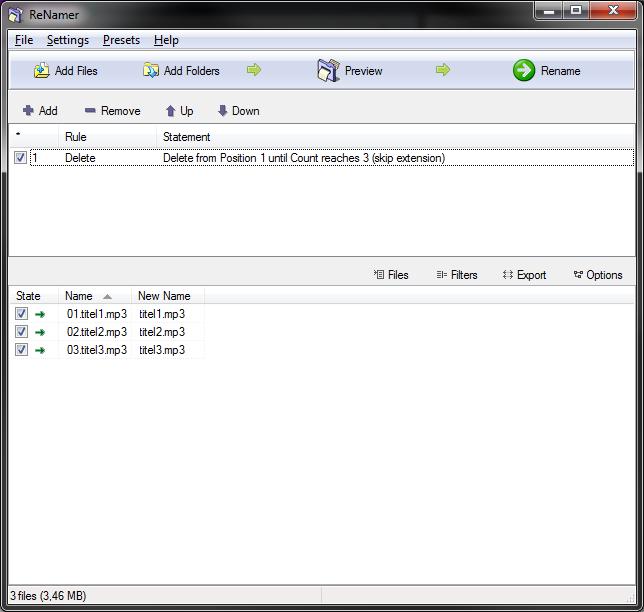Screen dimensions: 644x612
Task: Select file name 03.titel3.mp3
Action: coord(97,350)
